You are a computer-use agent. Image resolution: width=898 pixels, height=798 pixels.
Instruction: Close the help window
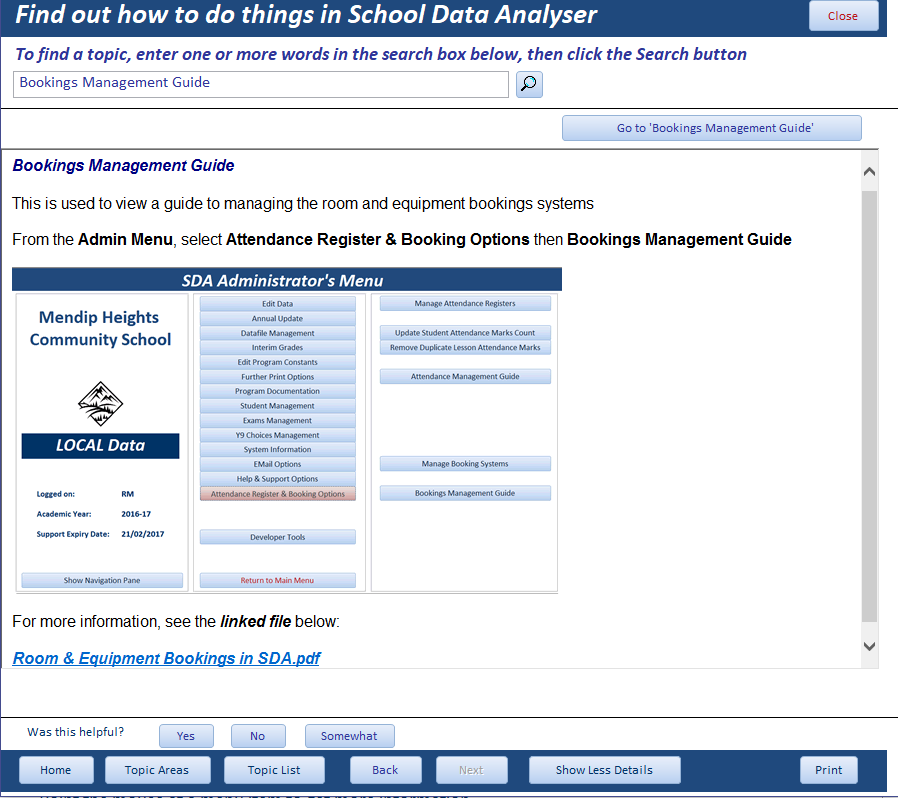(x=843, y=16)
